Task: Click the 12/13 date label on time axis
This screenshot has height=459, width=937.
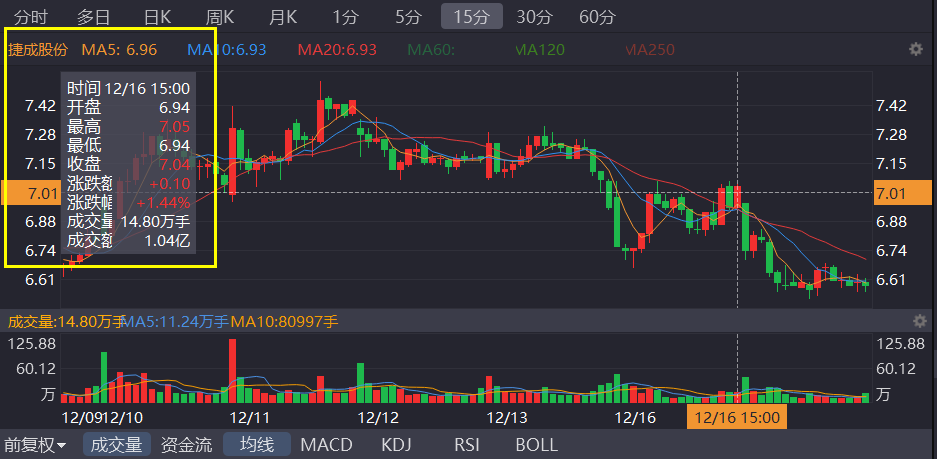Action: [x=507, y=417]
